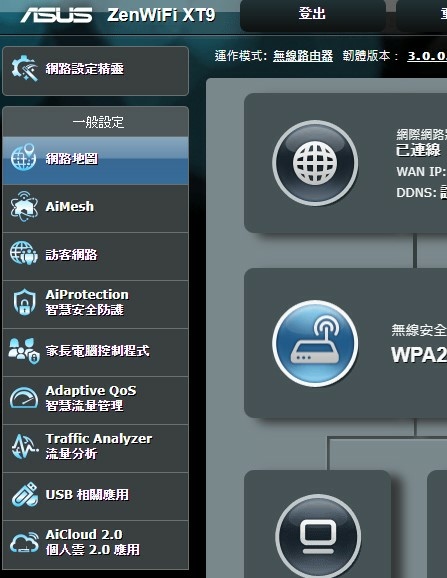This screenshot has height=578, width=447.
Task: Open AiCloud 2.0 個人雲 entry
Action: [x=95, y=545]
